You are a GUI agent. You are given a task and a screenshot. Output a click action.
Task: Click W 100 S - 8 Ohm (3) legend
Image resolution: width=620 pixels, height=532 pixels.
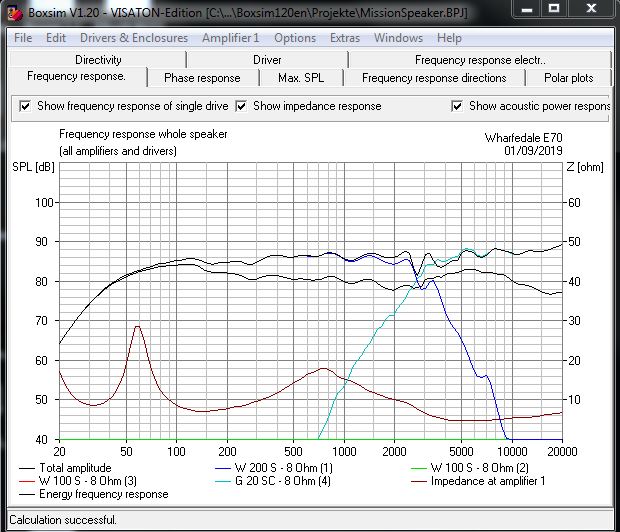[x=78, y=481]
